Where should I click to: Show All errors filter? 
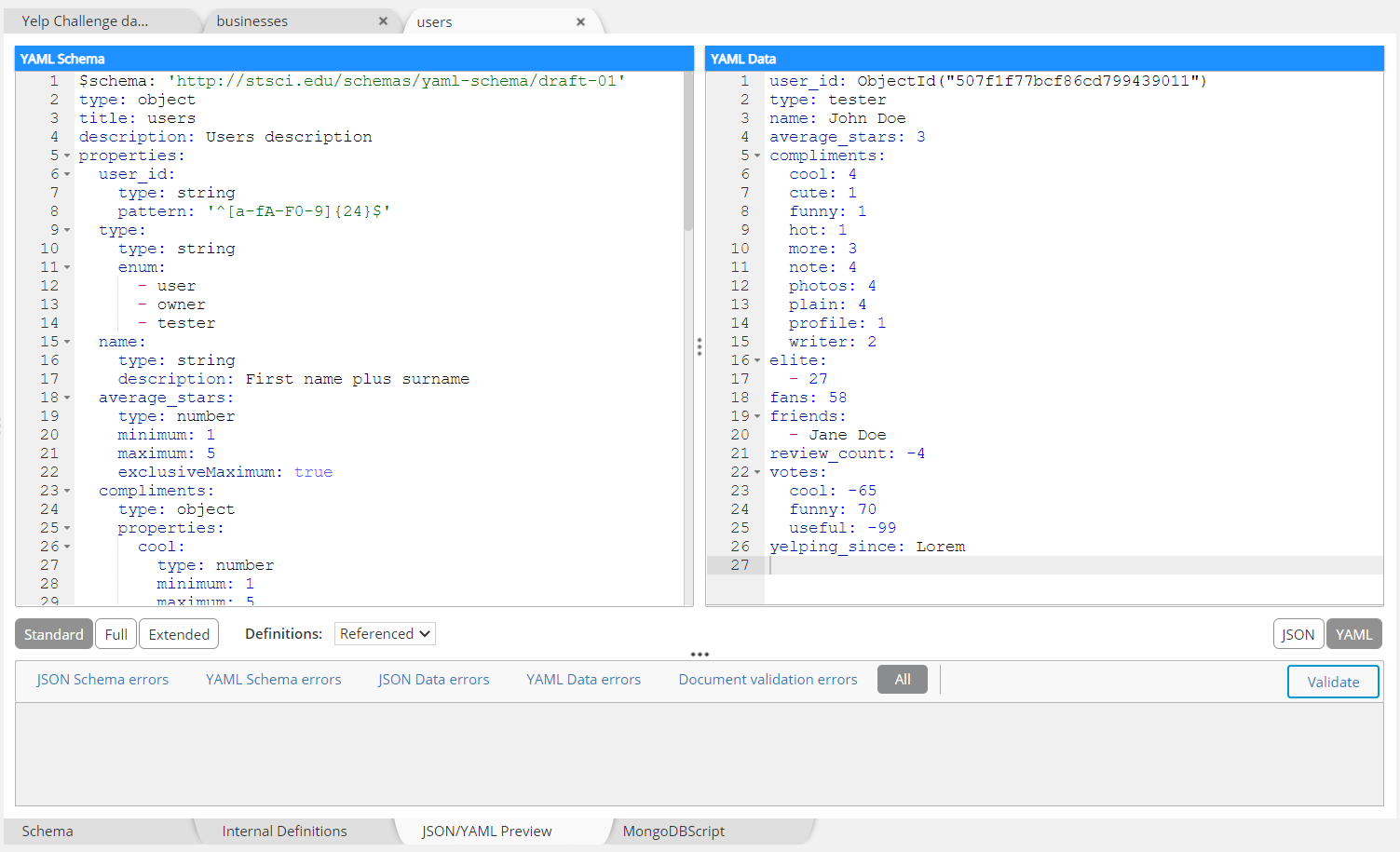(x=903, y=680)
